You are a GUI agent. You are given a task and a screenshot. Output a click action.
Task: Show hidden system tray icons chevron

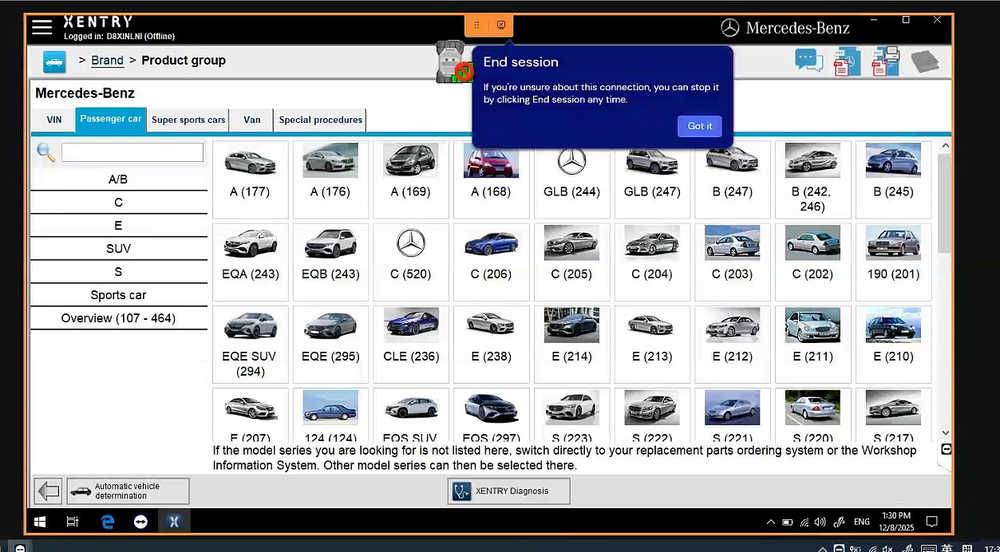coord(770,522)
